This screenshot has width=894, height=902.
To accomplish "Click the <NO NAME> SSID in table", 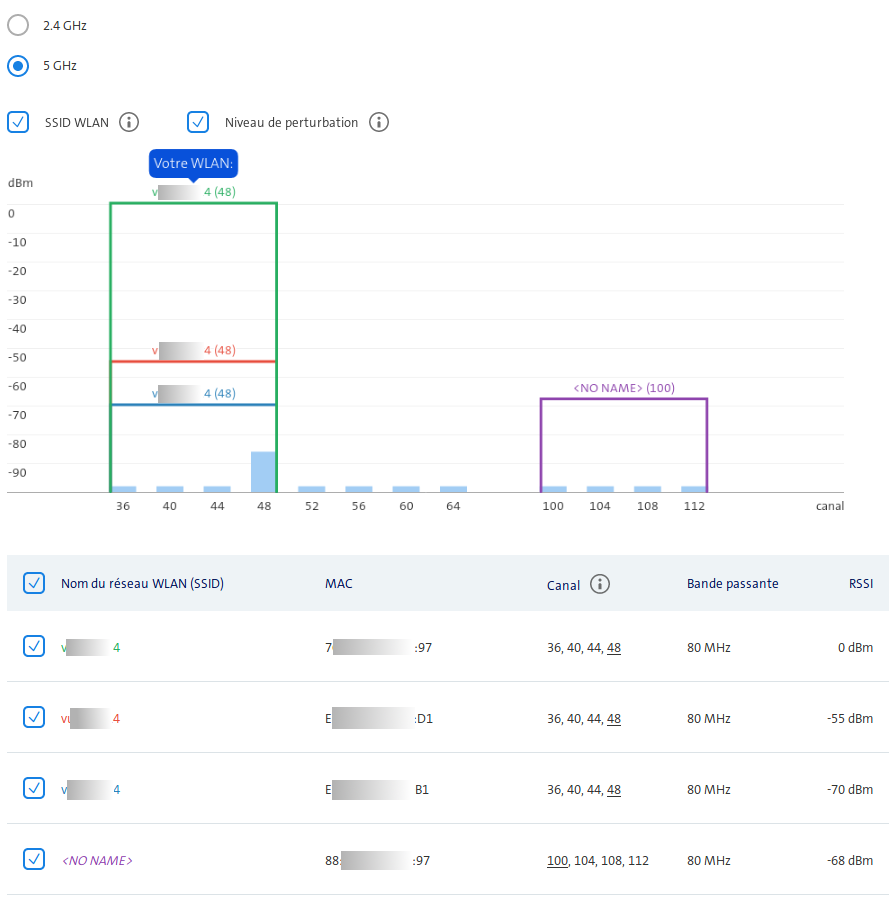I will [x=97, y=860].
